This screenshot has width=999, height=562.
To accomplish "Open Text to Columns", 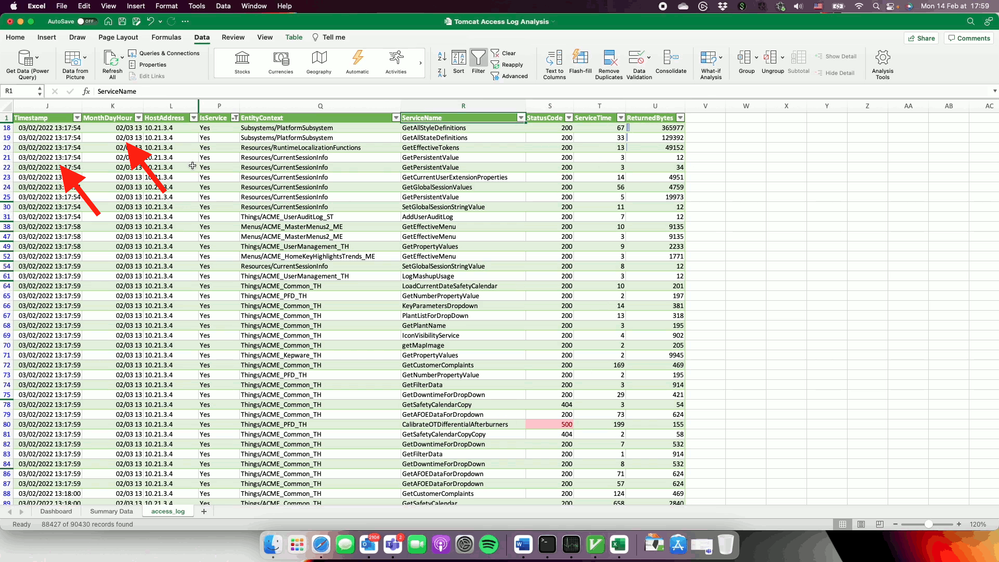I will pyautogui.click(x=554, y=64).
